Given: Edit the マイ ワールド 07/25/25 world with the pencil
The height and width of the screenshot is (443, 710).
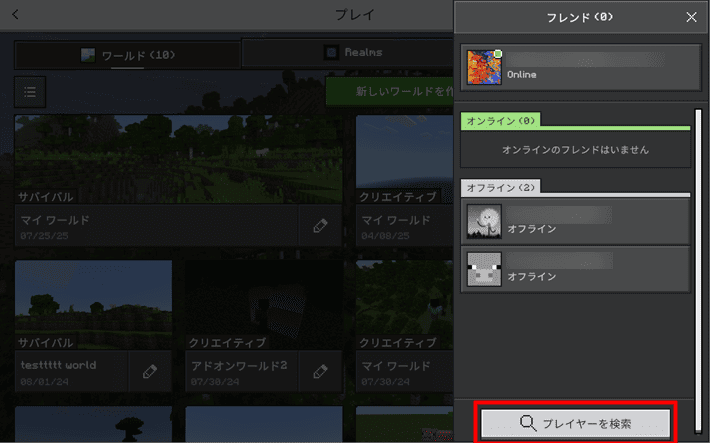Looking at the screenshot, I should point(320,226).
